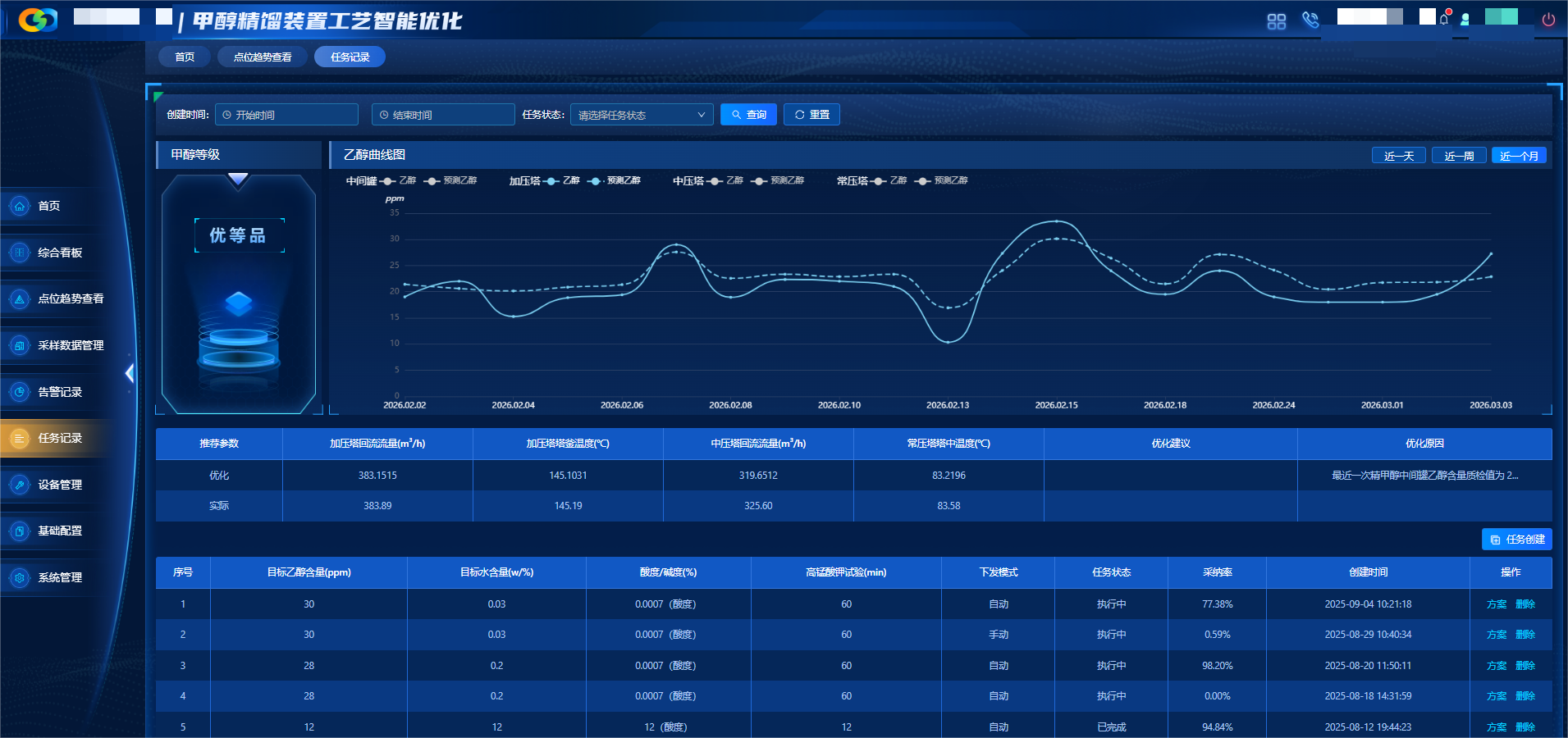This screenshot has width=1568, height=738.
Task: Toggle 常压塔 乙醇 legend series
Action: (x=889, y=181)
